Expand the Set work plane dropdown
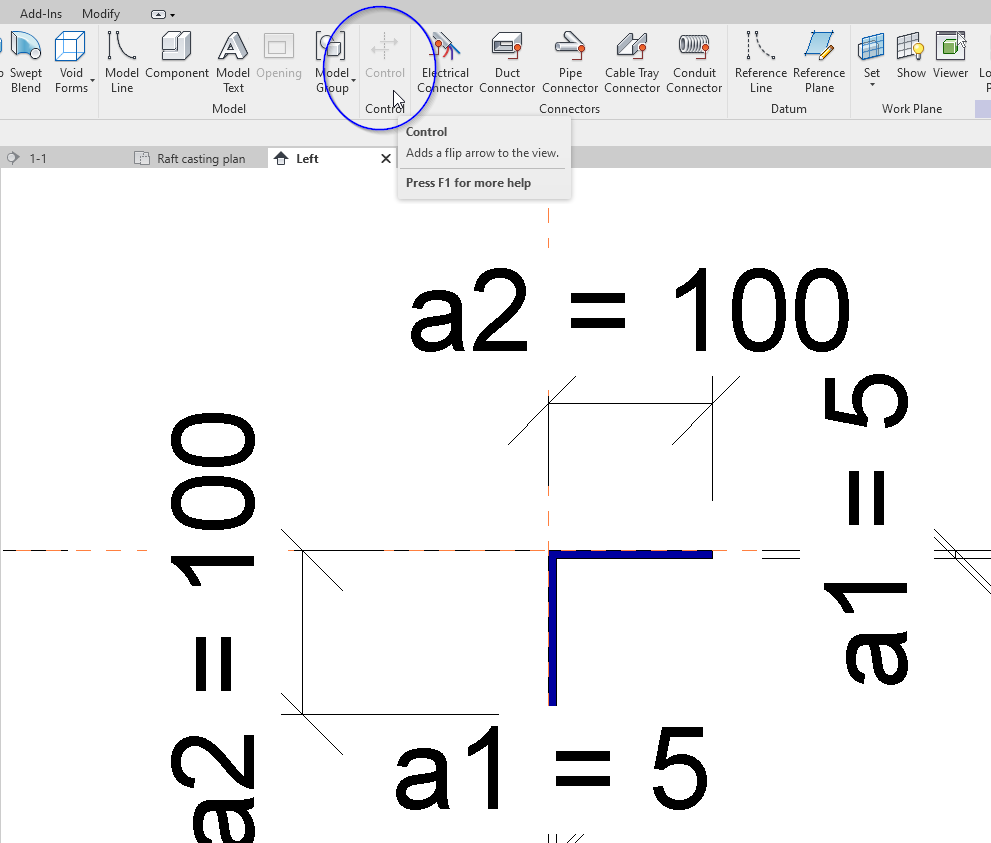The image size is (991, 843). point(871,84)
